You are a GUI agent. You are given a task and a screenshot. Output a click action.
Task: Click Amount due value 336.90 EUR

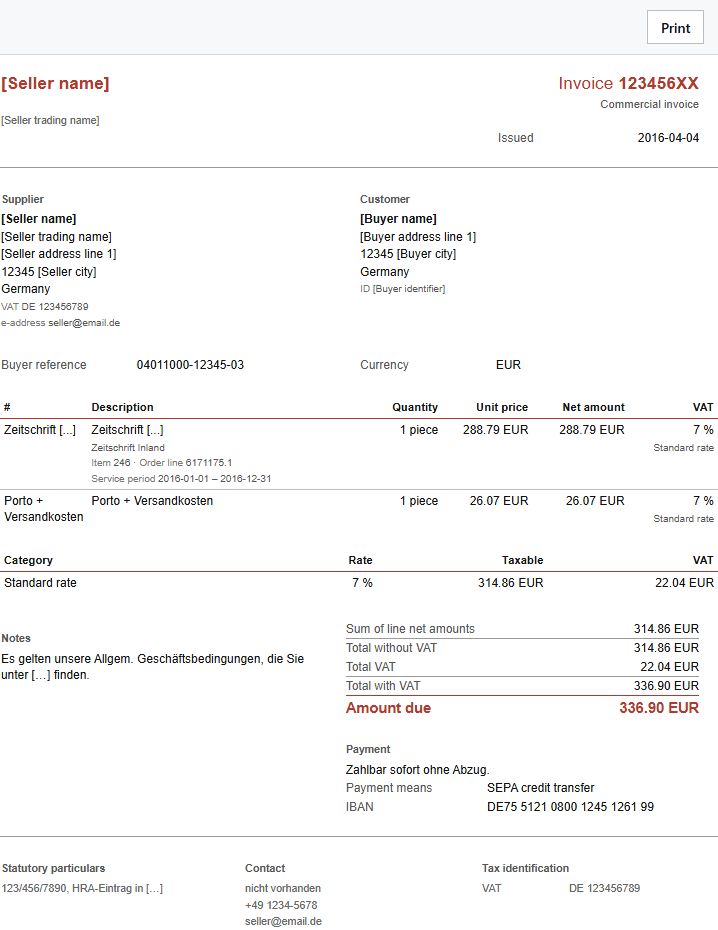point(659,708)
